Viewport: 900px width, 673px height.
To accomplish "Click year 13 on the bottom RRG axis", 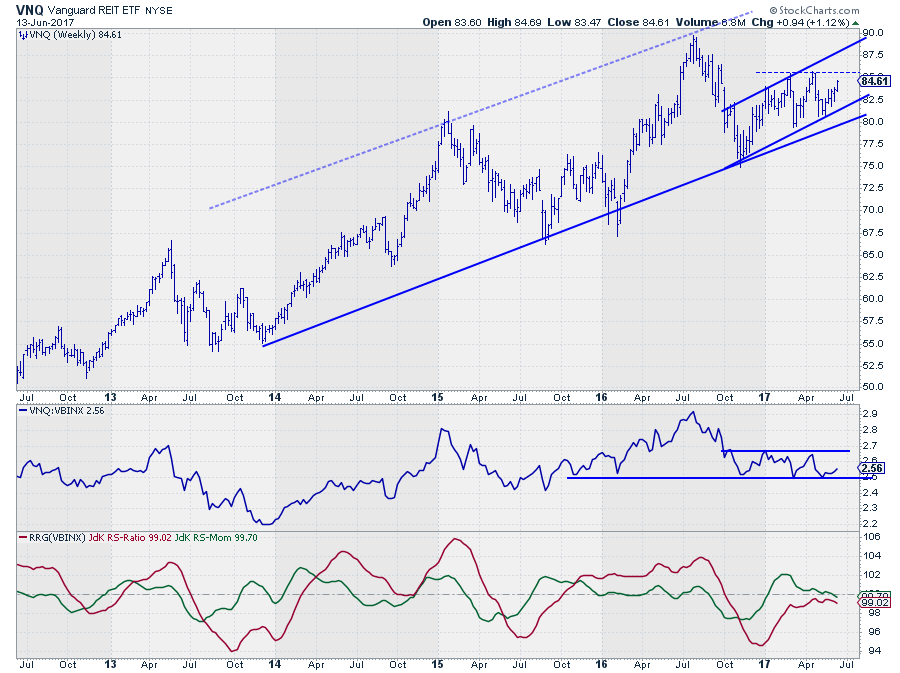I will coord(110,664).
